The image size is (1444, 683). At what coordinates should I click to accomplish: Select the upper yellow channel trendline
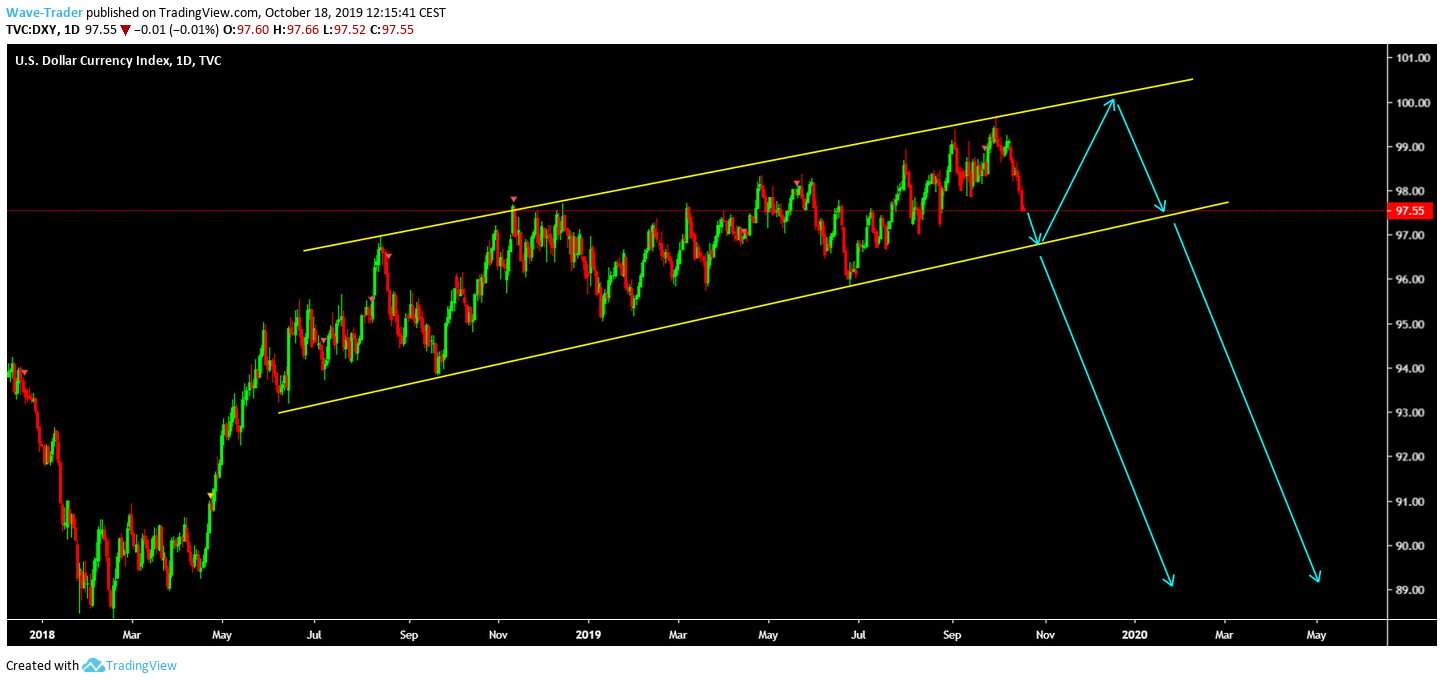(x=750, y=164)
